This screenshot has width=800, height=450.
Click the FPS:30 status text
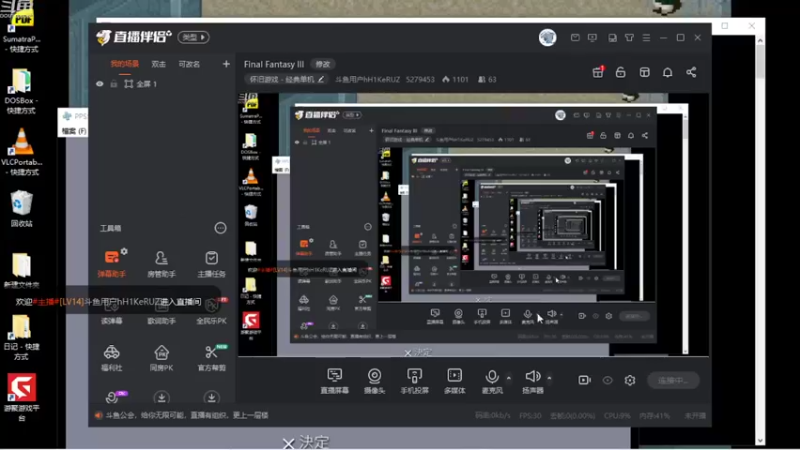coord(530,416)
